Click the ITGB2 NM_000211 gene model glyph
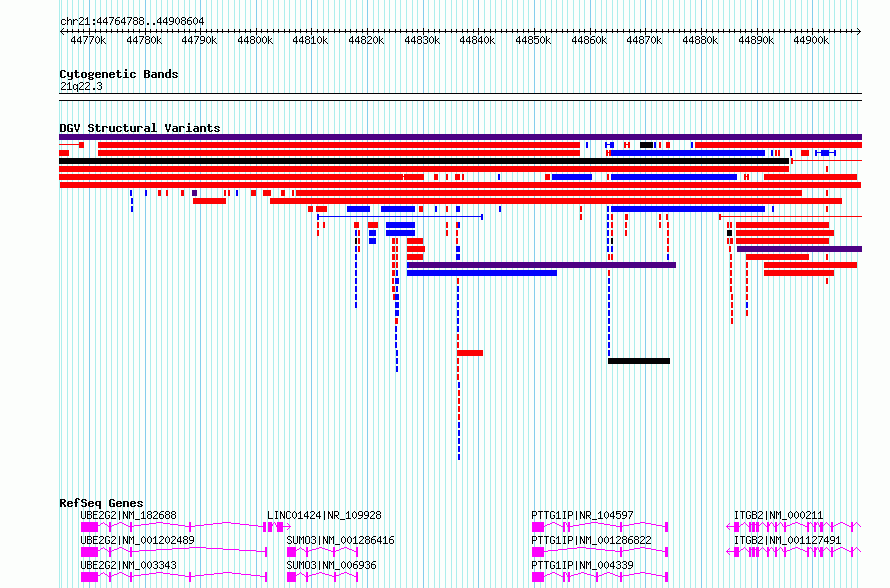This screenshot has width=890, height=588. (x=794, y=527)
